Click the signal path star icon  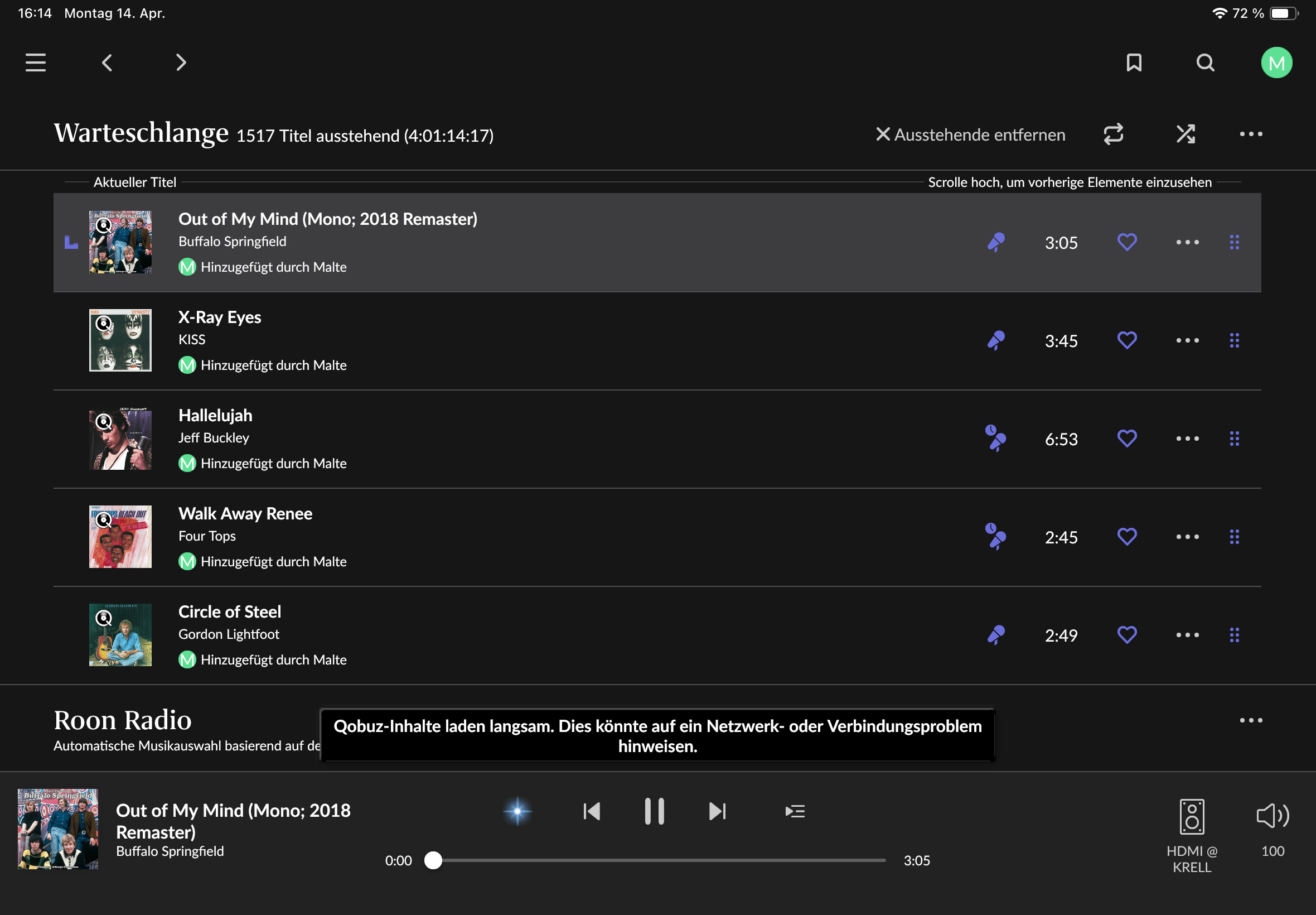(517, 811)
